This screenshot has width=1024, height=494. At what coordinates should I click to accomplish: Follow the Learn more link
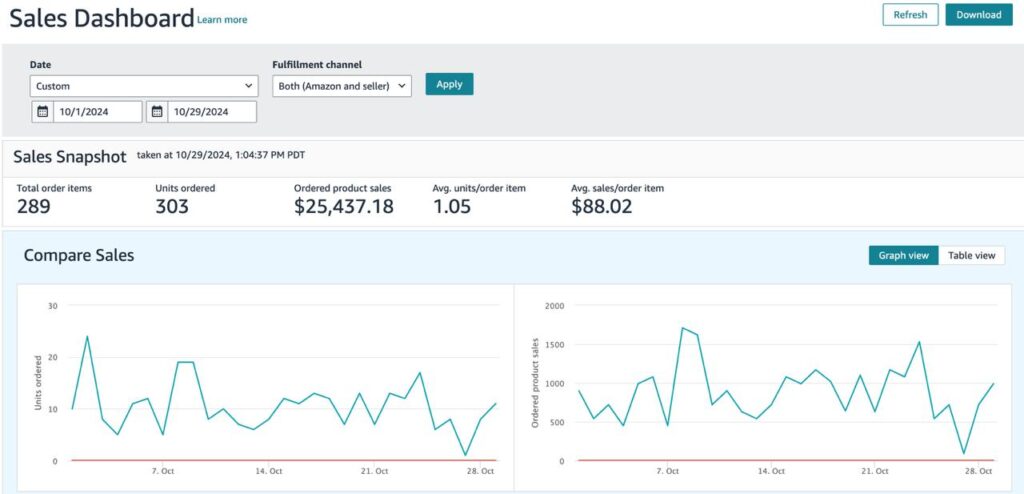pyautogui.click(x=222, y=20)
